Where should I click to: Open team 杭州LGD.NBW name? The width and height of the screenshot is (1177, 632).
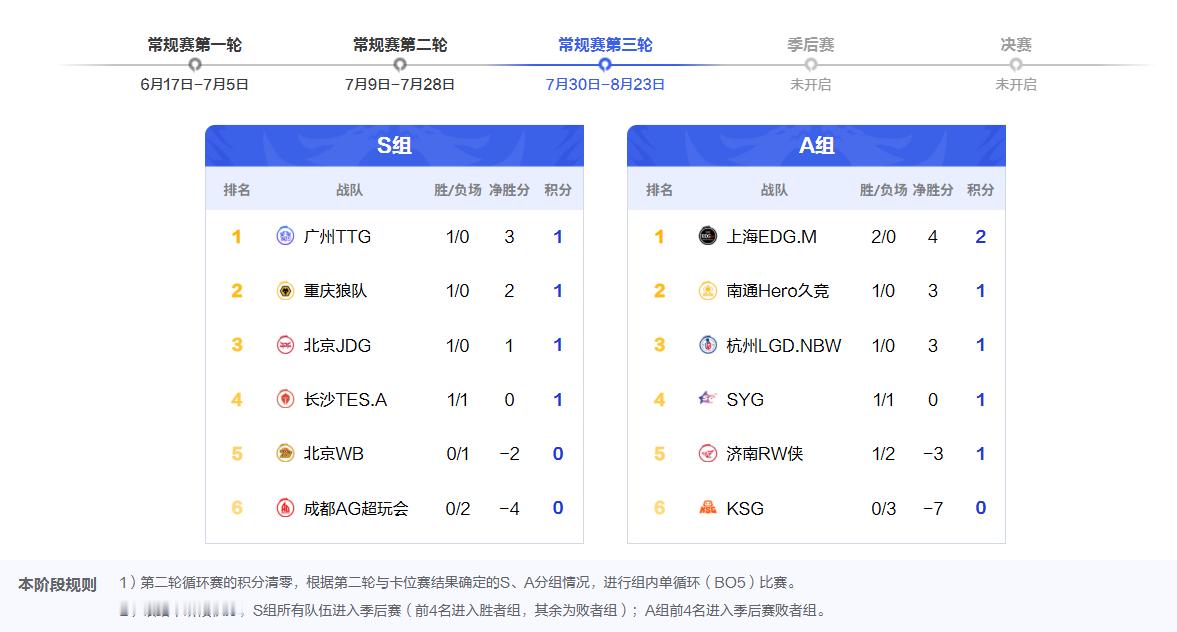click(784, 345)
